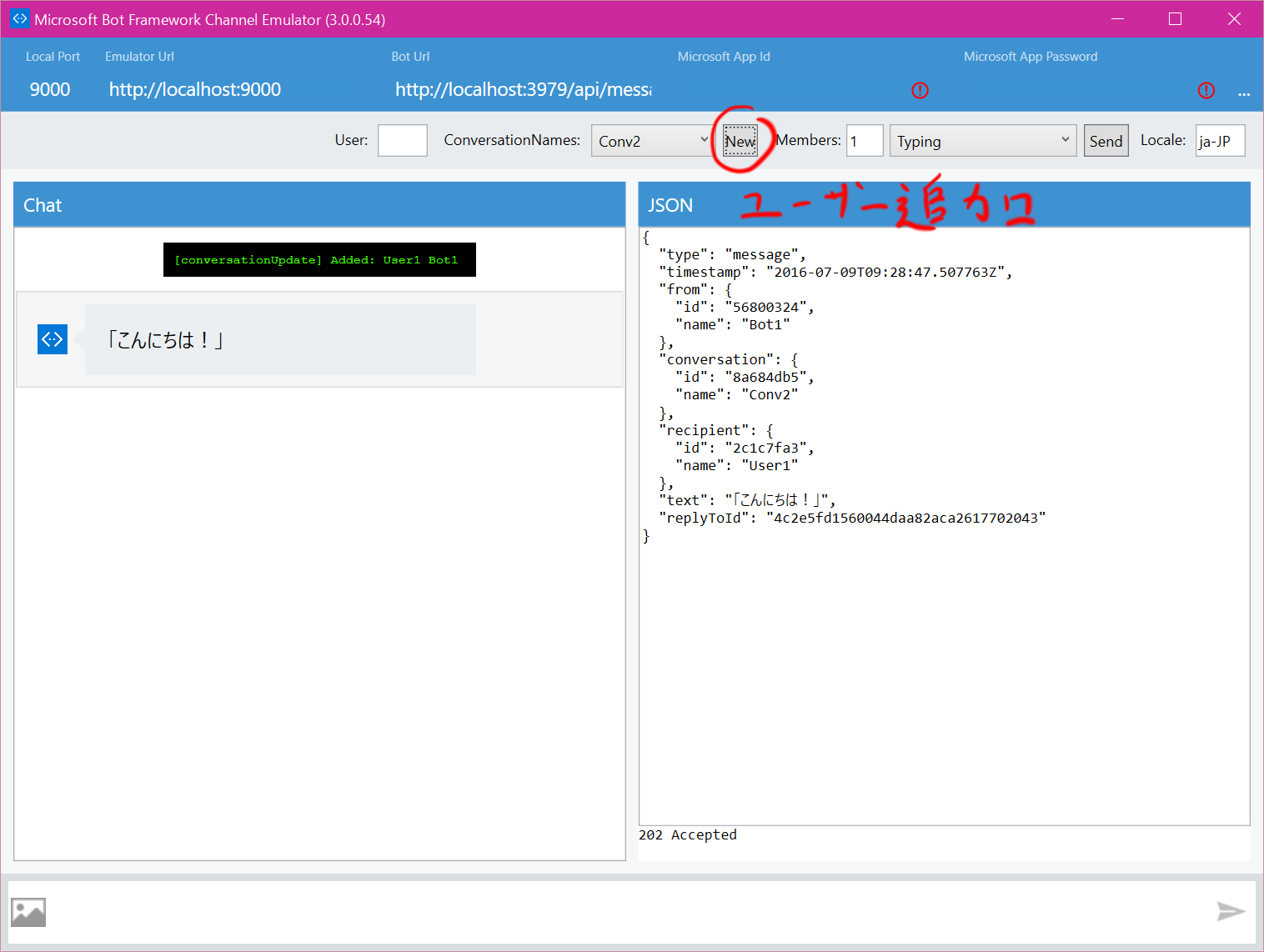Click the Microsoft App Password label
Viewport: 1264px width, 952px height.
click(1031, 57)
